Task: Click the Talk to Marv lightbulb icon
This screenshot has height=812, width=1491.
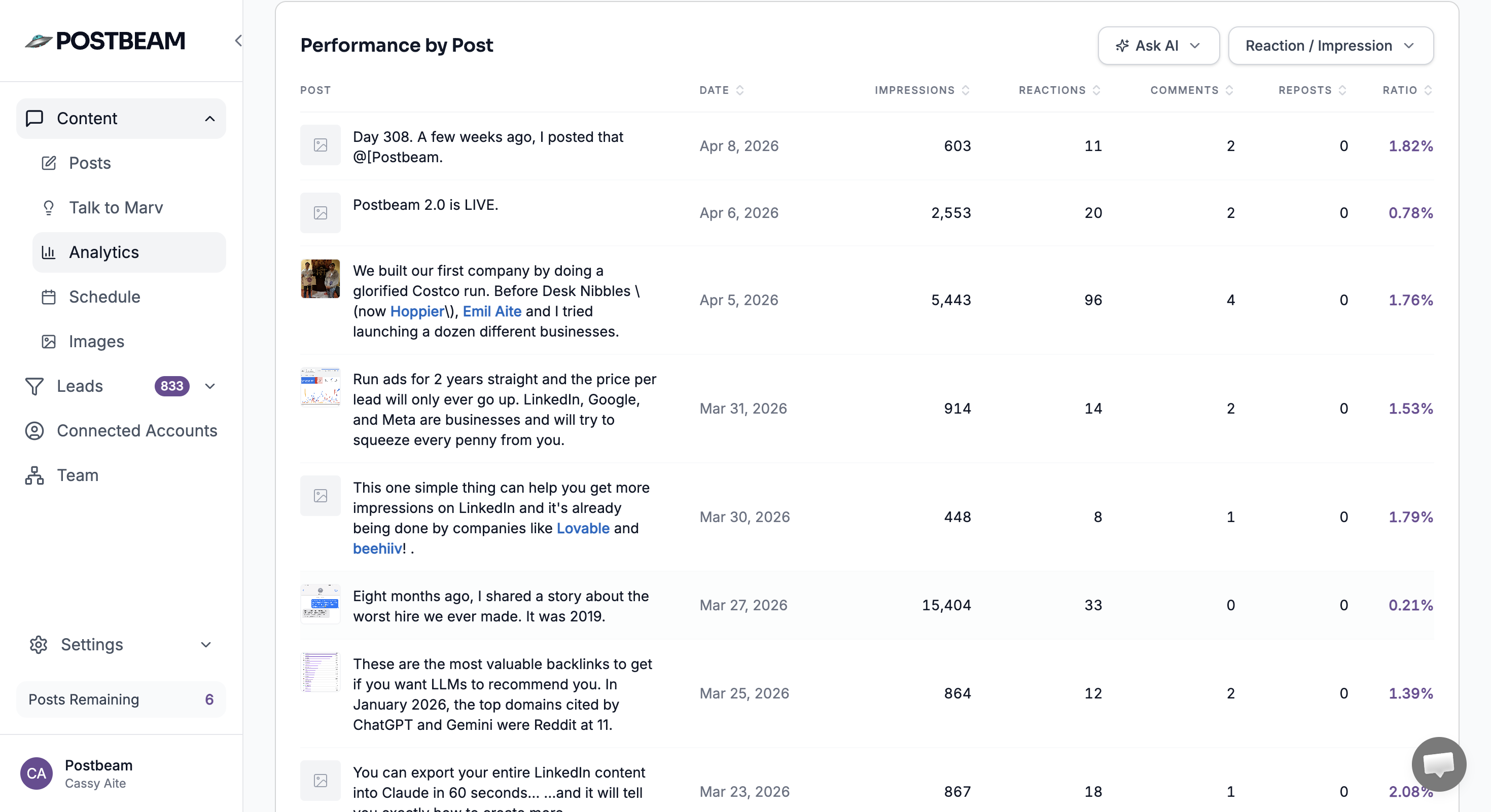Action: (x=49, y=208)
